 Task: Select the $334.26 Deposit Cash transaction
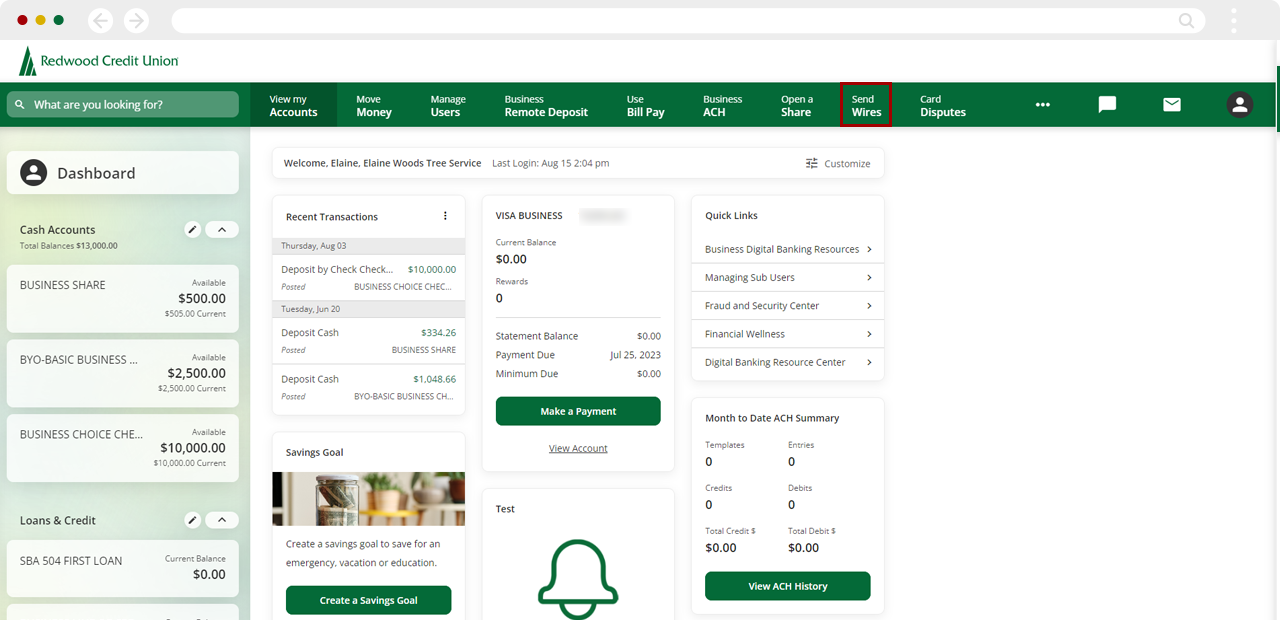click(368, 341)
